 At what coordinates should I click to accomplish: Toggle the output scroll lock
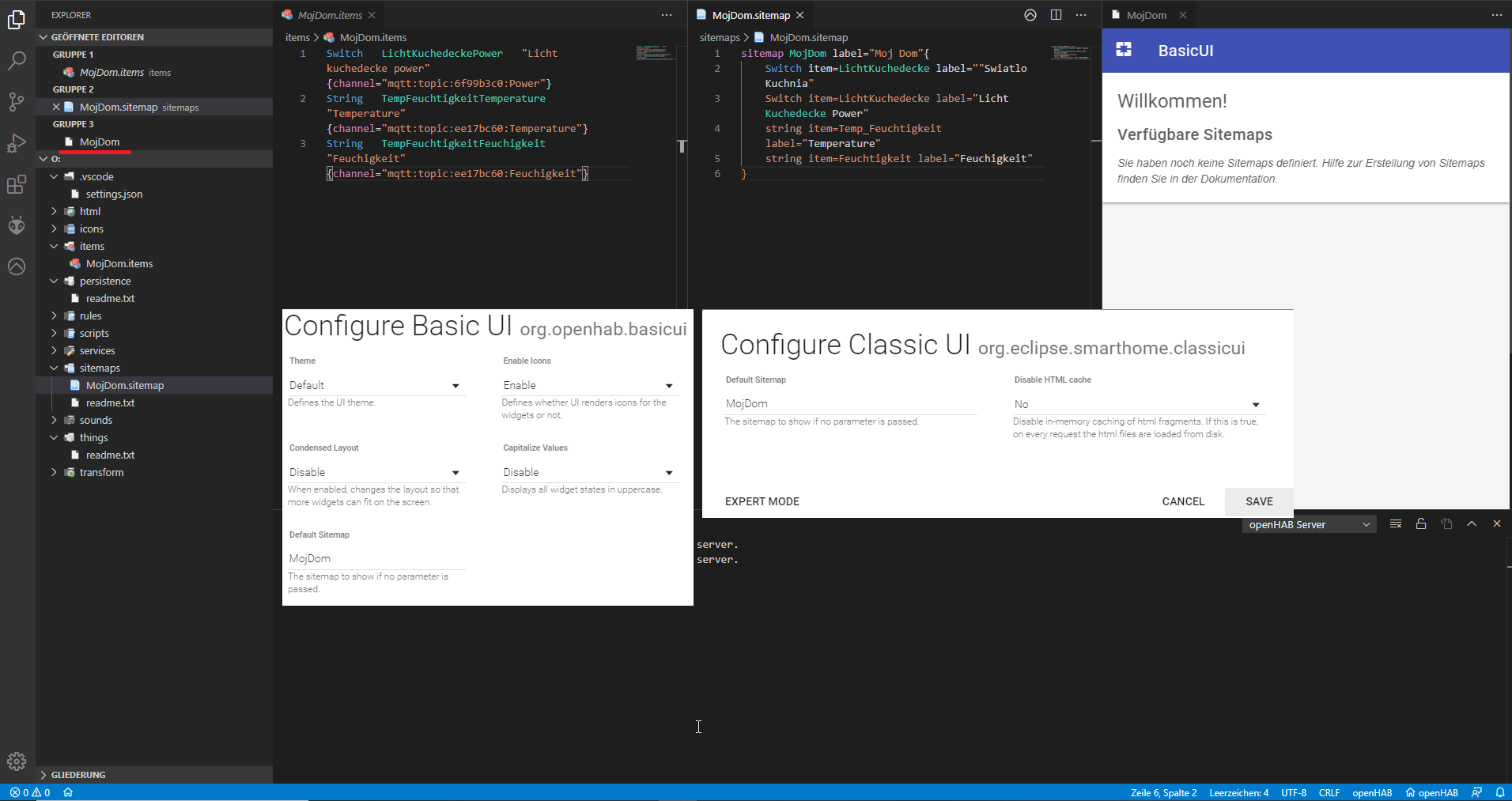1421,523
